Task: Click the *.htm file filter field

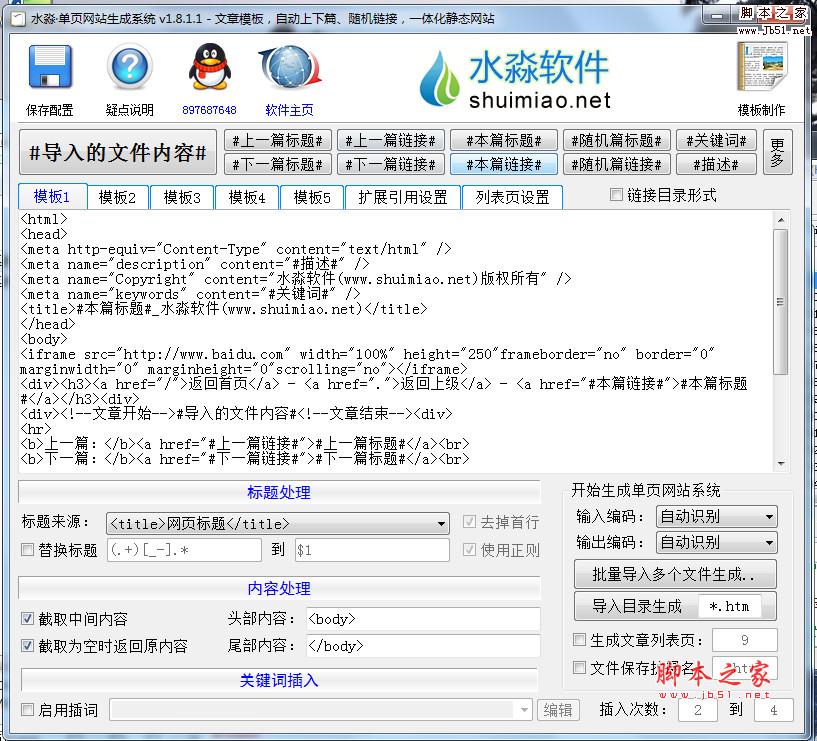Action: [x=729, y=606]
